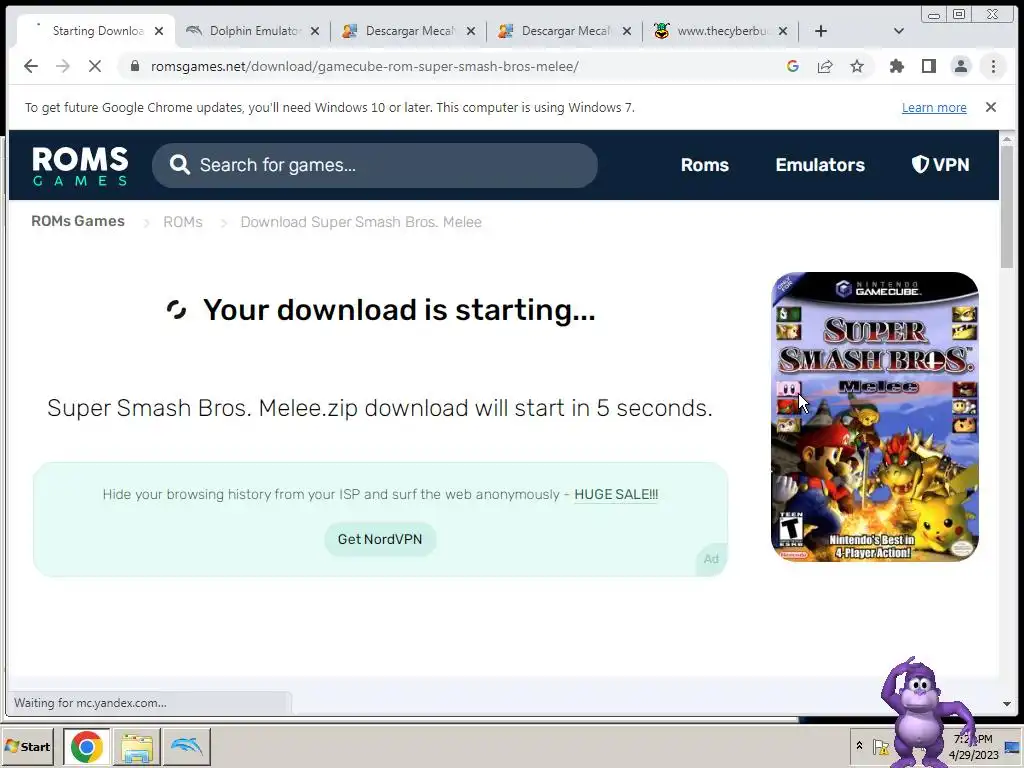Click the page vertical scrollbar thumb
Image resolution: width=1024 pixels, height=768 pixels.
click(x=1006, y=206)
